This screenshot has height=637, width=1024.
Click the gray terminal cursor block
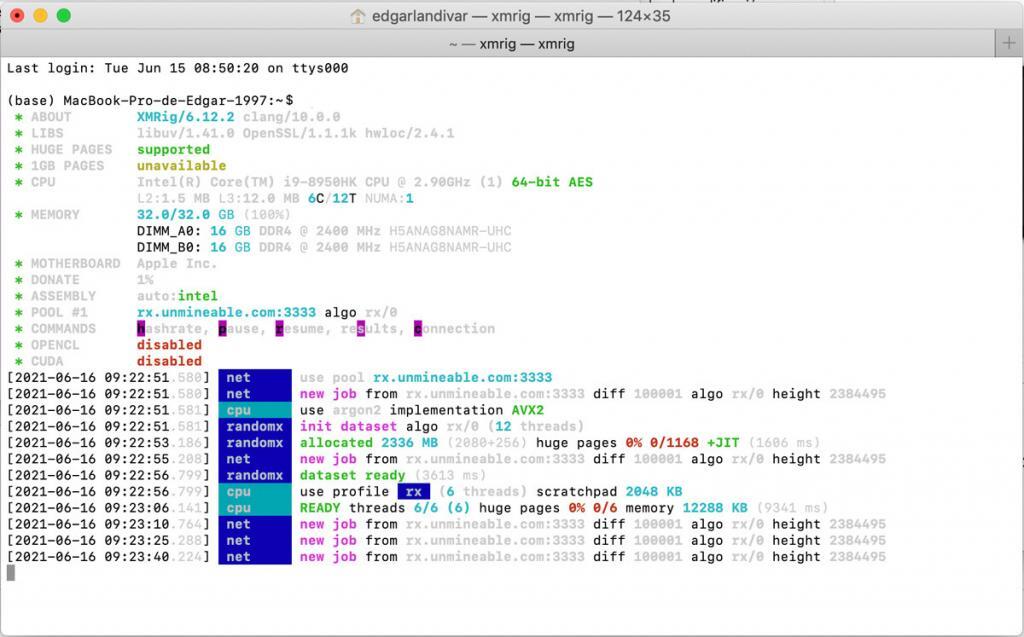coord(10,573)
